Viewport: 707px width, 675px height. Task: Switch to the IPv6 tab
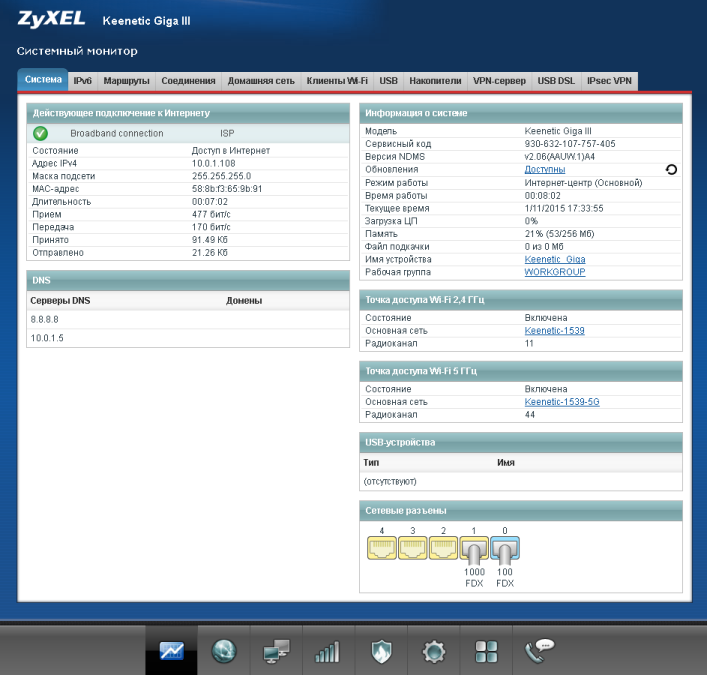point(83,81)
